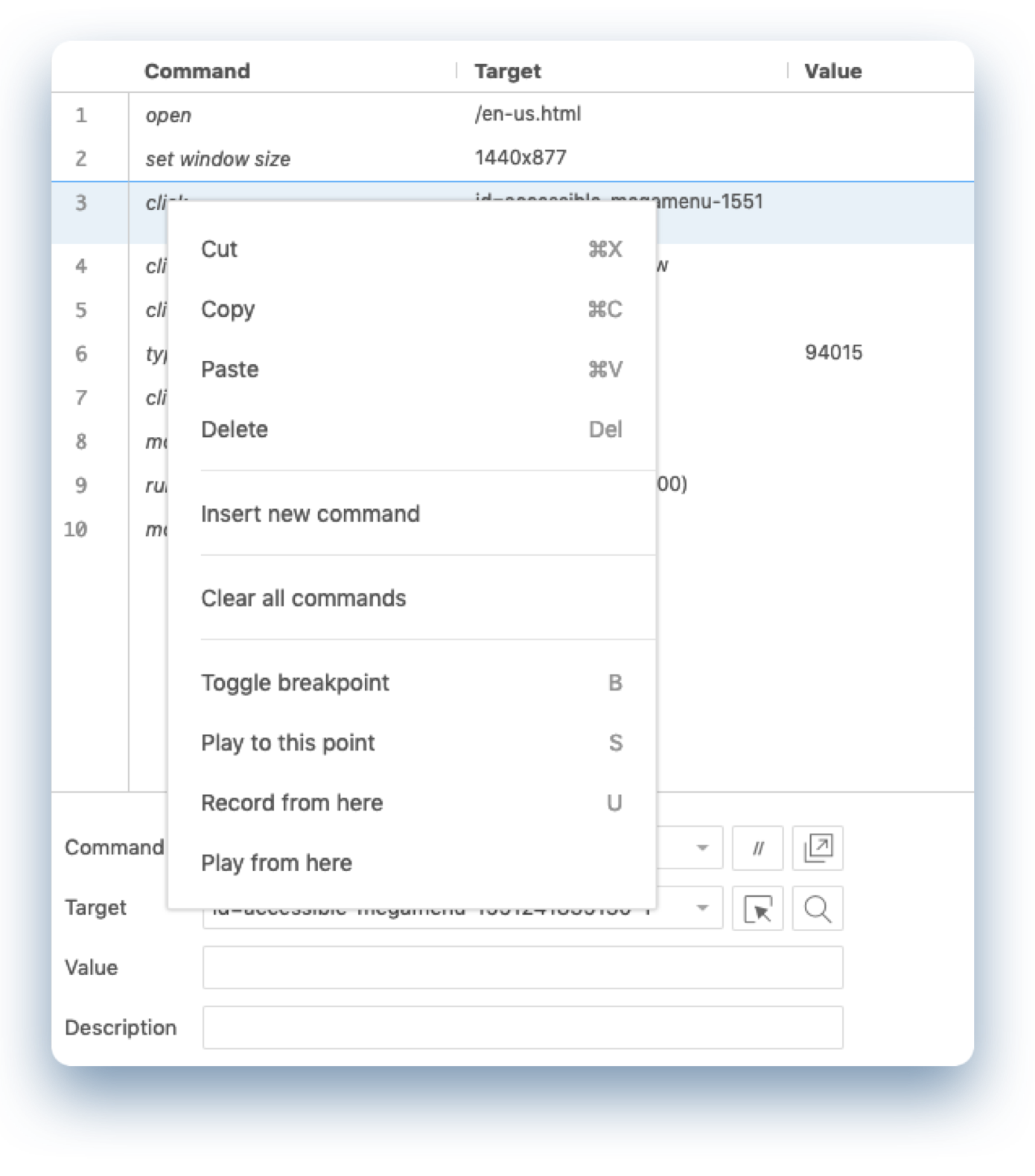The image size is (1035, 1176).
Task: Choose Record from here
Action: pyautogui.click(x=412, y=802)
